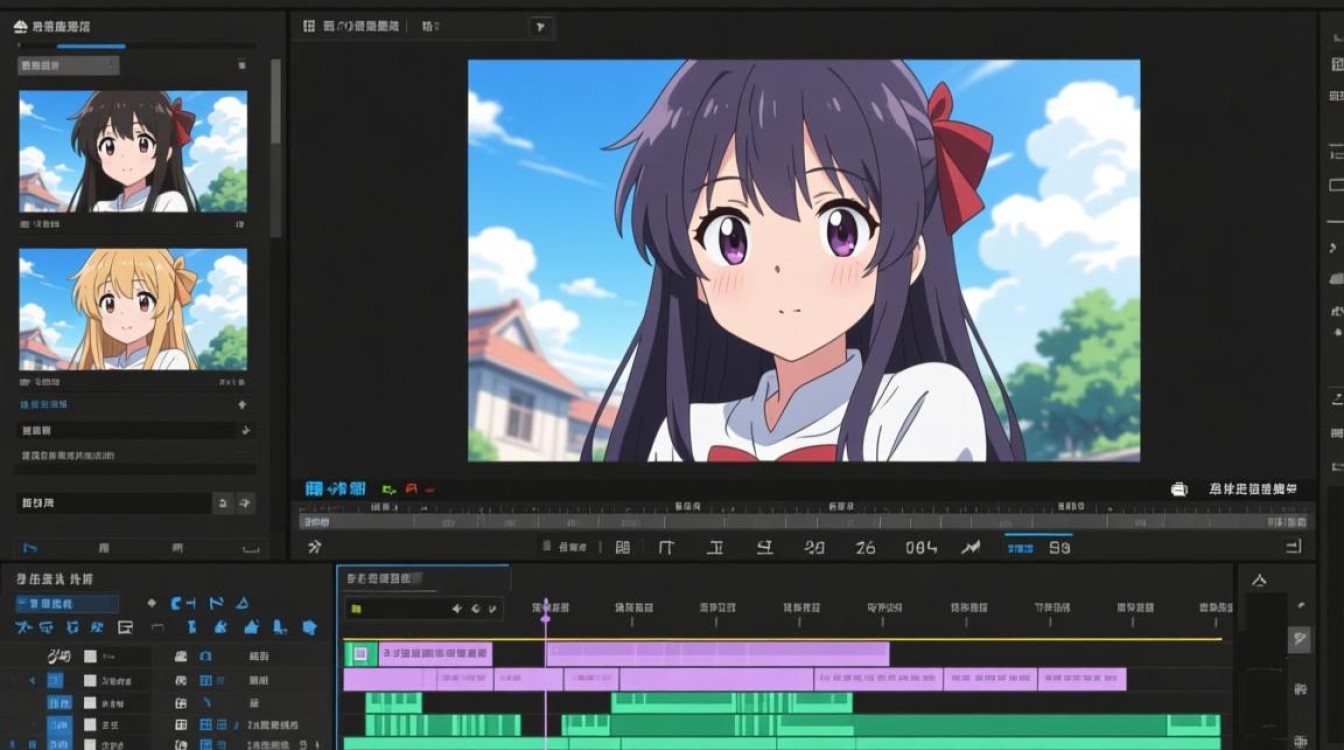The height and width of the screenshot is (750, 1344).
Task: Click the blue highlighted field in the tracks panel
Action: [x=67, y=604]
